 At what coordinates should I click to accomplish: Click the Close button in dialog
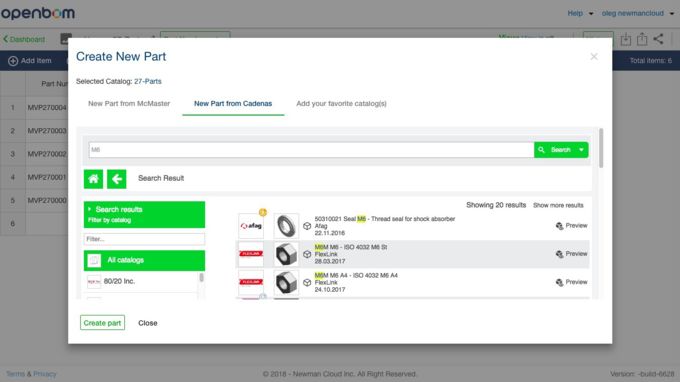[147, 323]
